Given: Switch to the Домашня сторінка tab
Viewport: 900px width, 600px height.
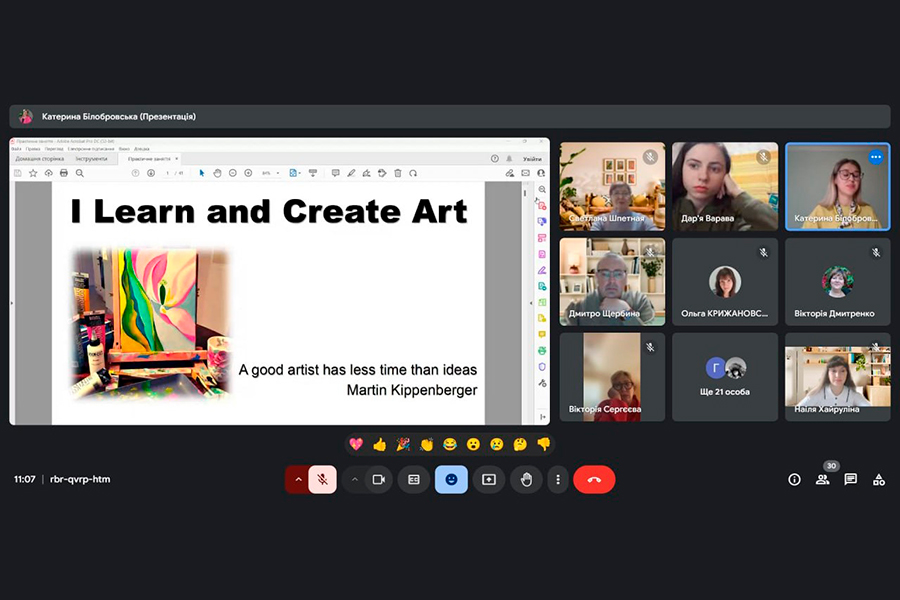Looking at the screenshot, I should (40, 158).
